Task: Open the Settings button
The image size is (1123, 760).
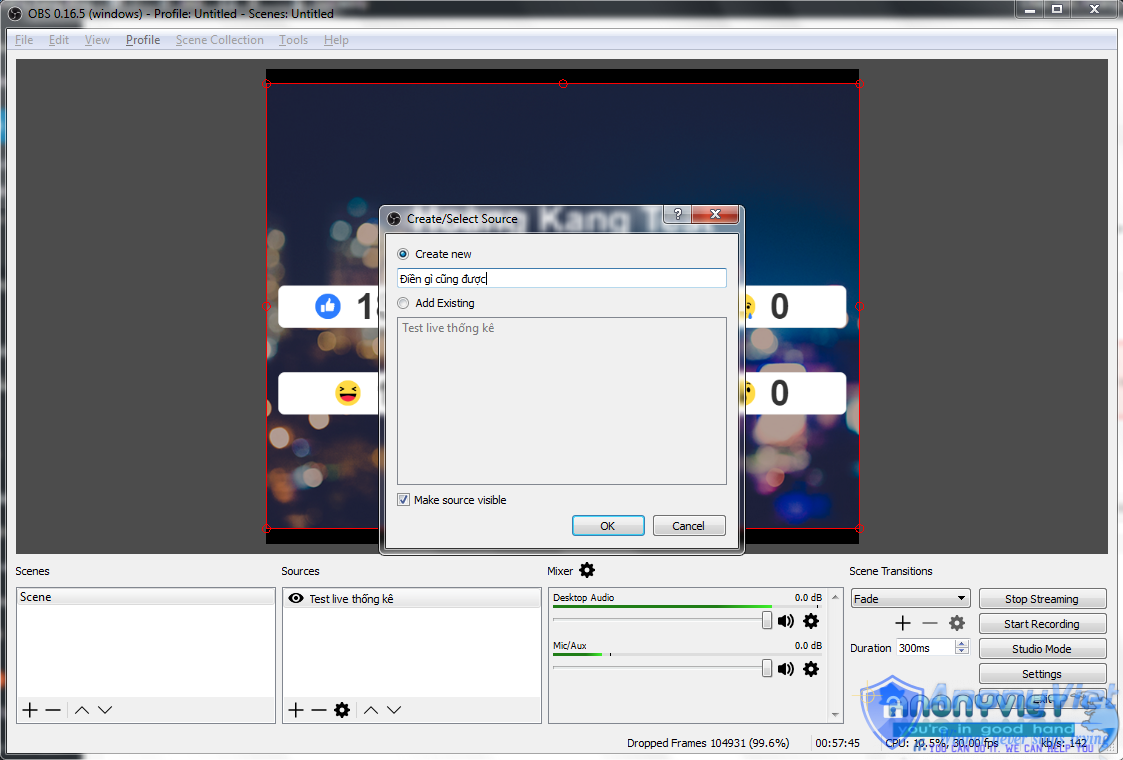Action: tap(1042, 674)
